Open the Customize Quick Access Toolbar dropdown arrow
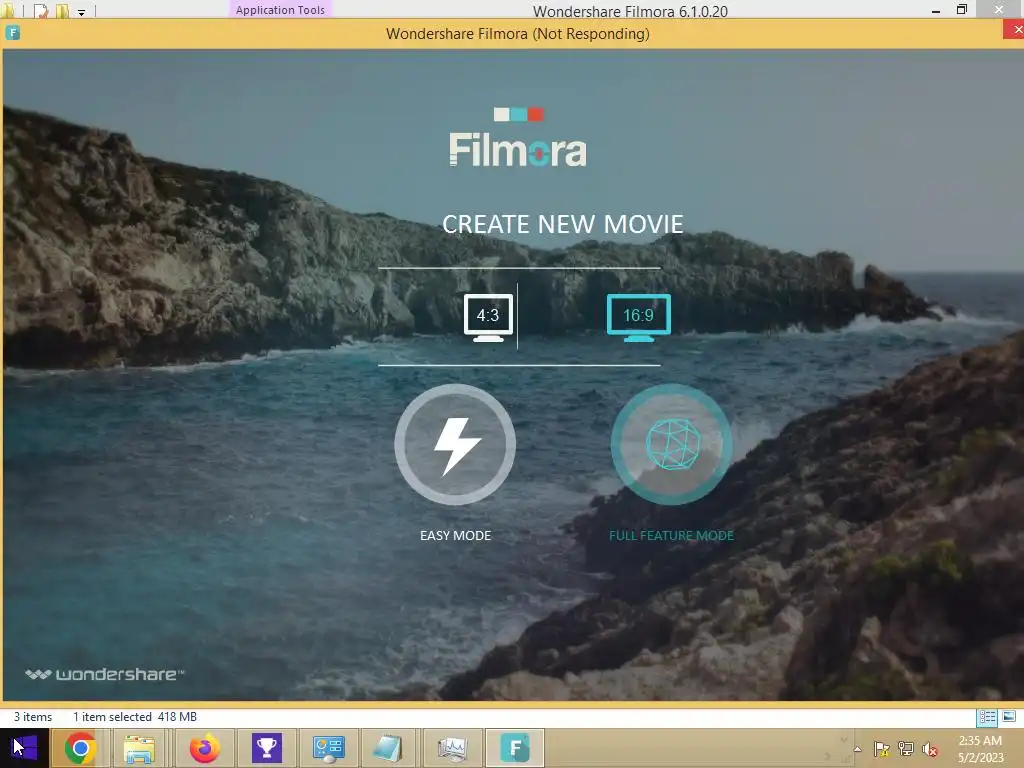This screenshot has width=1024, height=768. pos(82,12)
